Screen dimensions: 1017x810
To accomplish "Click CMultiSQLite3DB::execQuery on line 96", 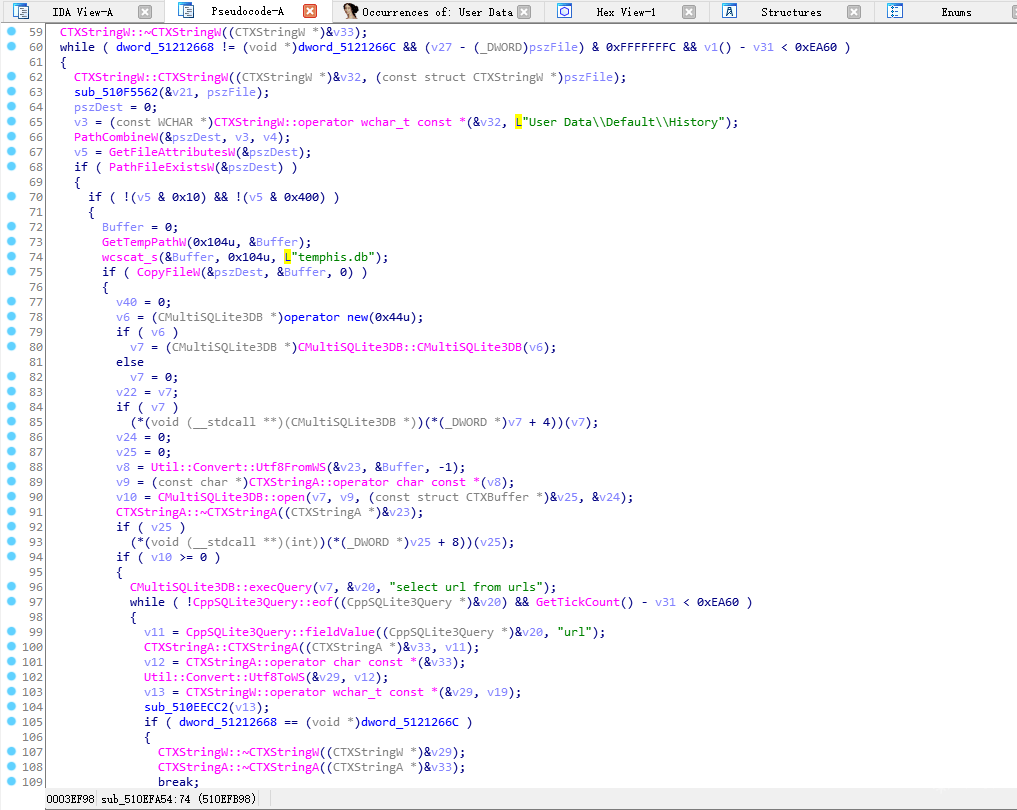I will [221, 587].
